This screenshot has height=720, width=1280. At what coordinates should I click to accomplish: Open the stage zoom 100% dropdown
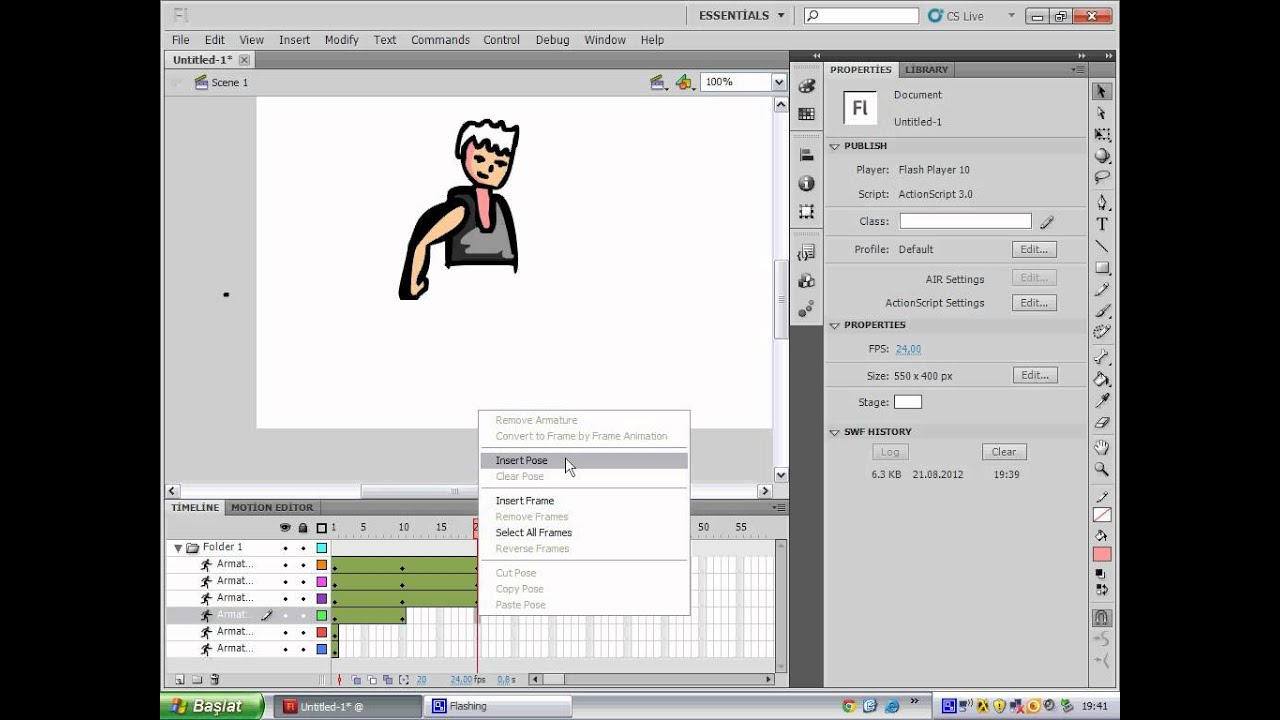click(x=778, y=82)
